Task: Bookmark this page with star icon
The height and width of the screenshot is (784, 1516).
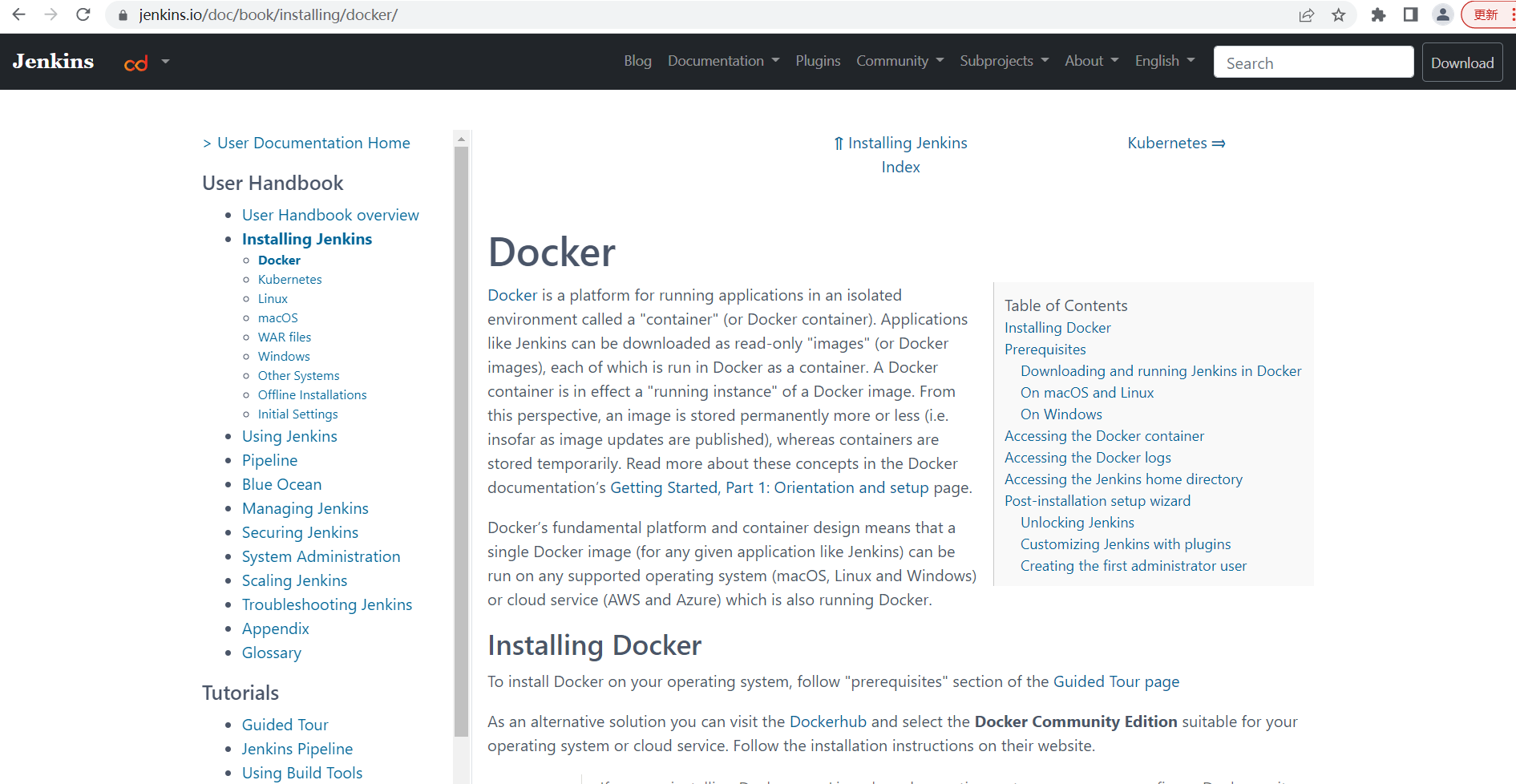Action: (1339, 15)
